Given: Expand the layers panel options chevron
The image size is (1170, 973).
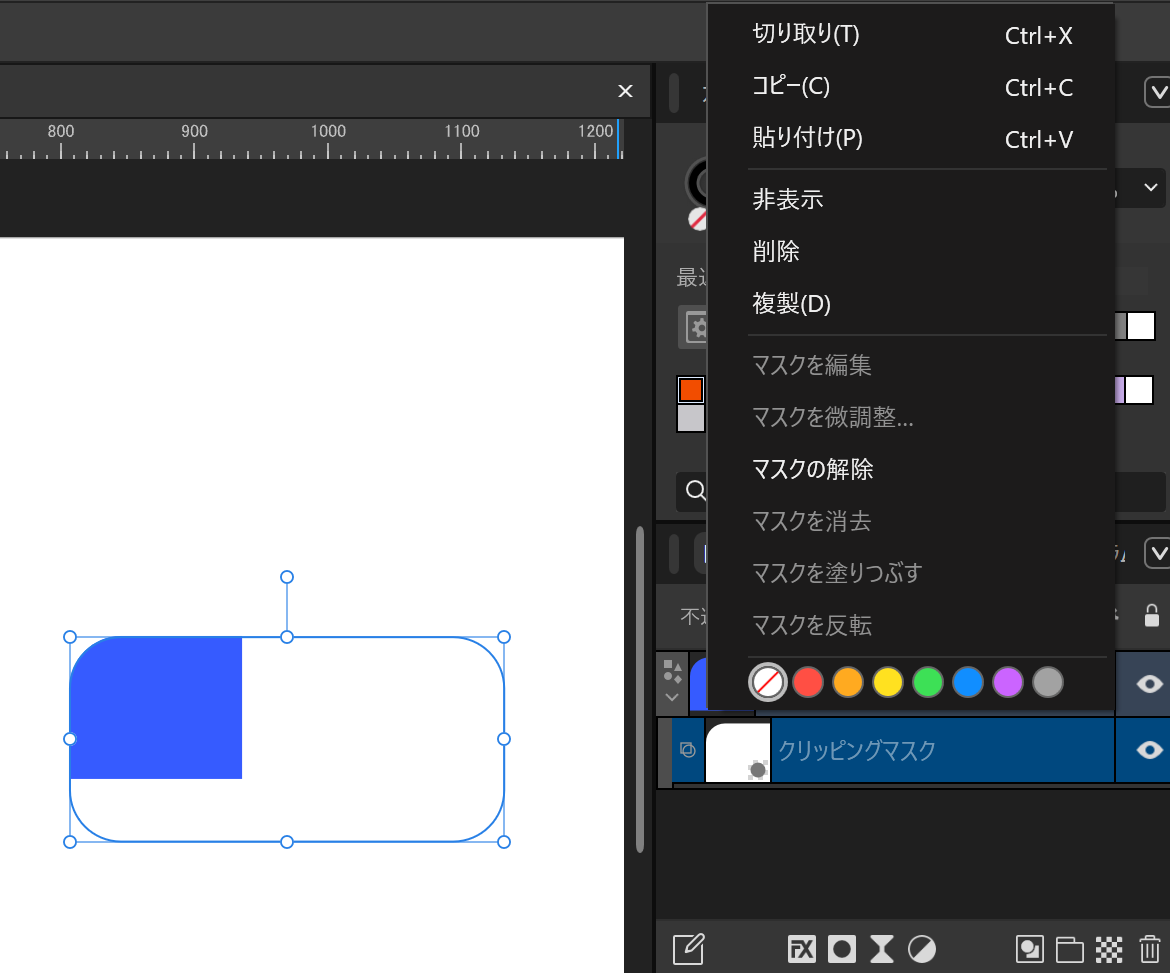Looking at the screenshot, I should tap(1158, 554).
